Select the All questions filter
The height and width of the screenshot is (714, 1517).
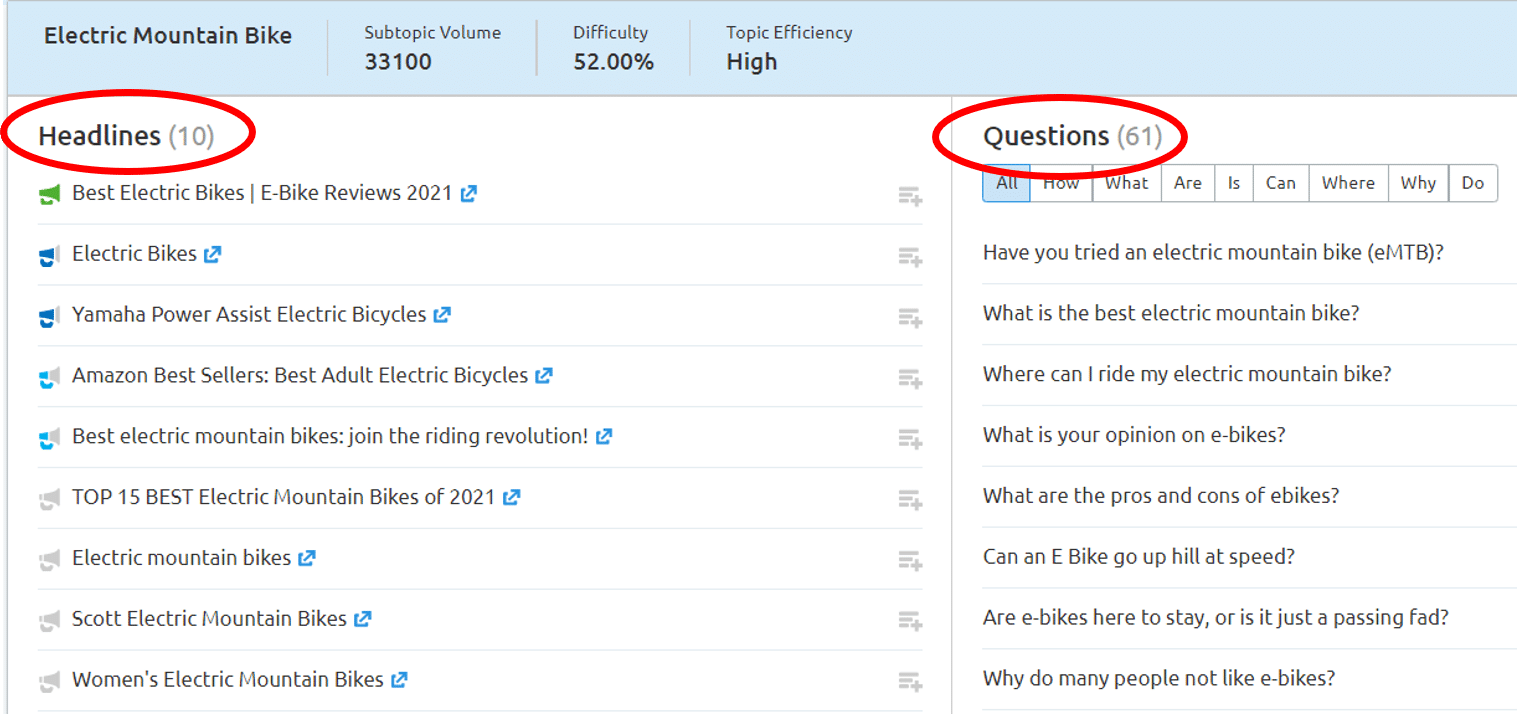(1006, 183)
